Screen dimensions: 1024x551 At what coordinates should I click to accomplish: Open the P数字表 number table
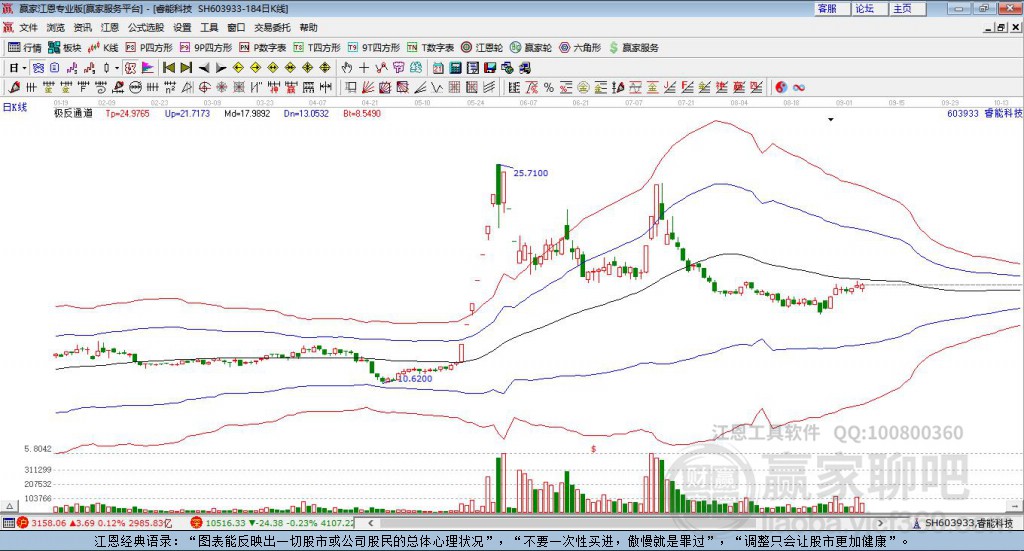[x=263, y=48]
